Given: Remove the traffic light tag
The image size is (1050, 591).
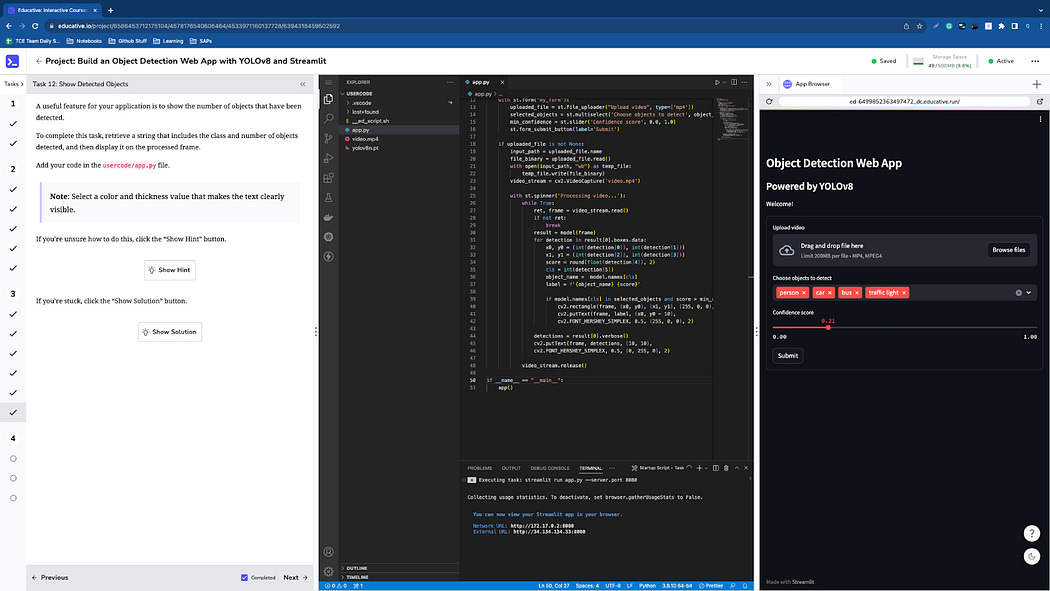Looking at the screenshot, I should click(x=904, y=292).
